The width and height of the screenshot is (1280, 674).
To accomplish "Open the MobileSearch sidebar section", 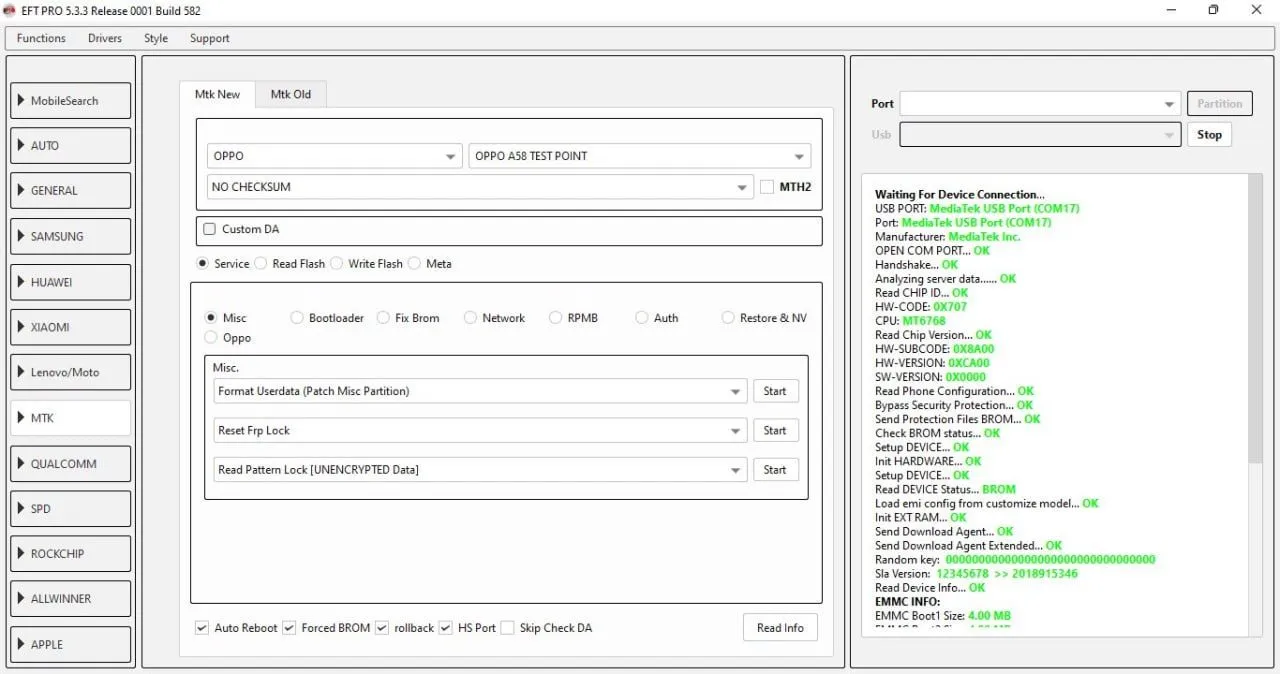I will coord(71,100).
